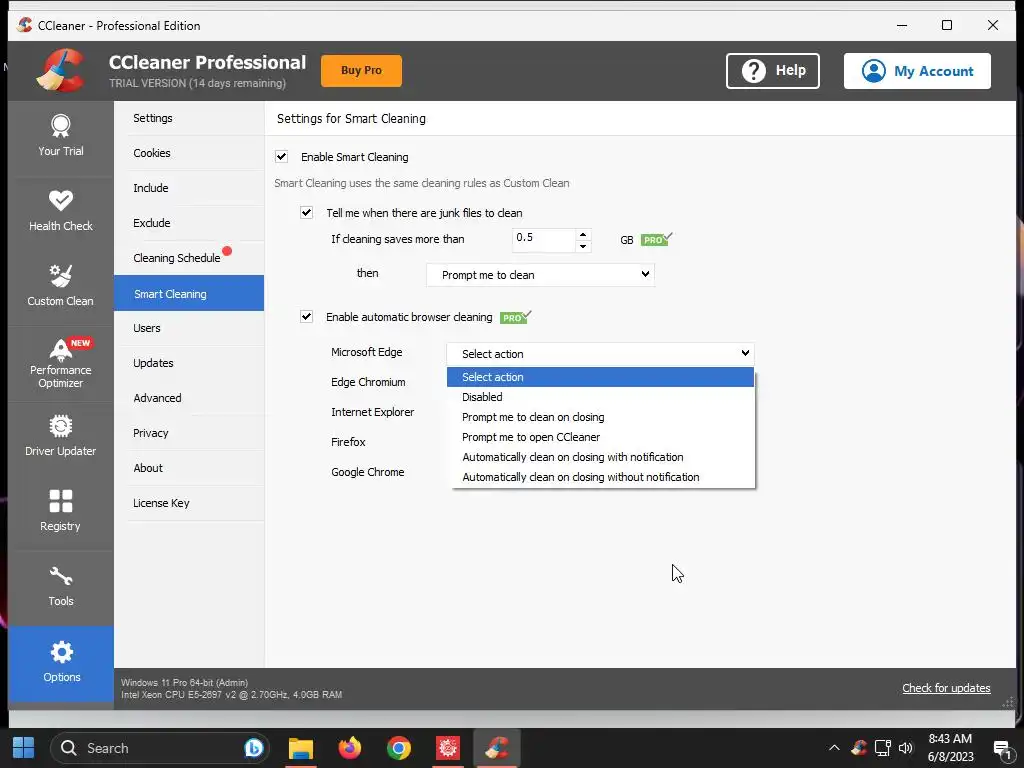Open Windows Start menu
1024x768 pixels.
[24, 747]
